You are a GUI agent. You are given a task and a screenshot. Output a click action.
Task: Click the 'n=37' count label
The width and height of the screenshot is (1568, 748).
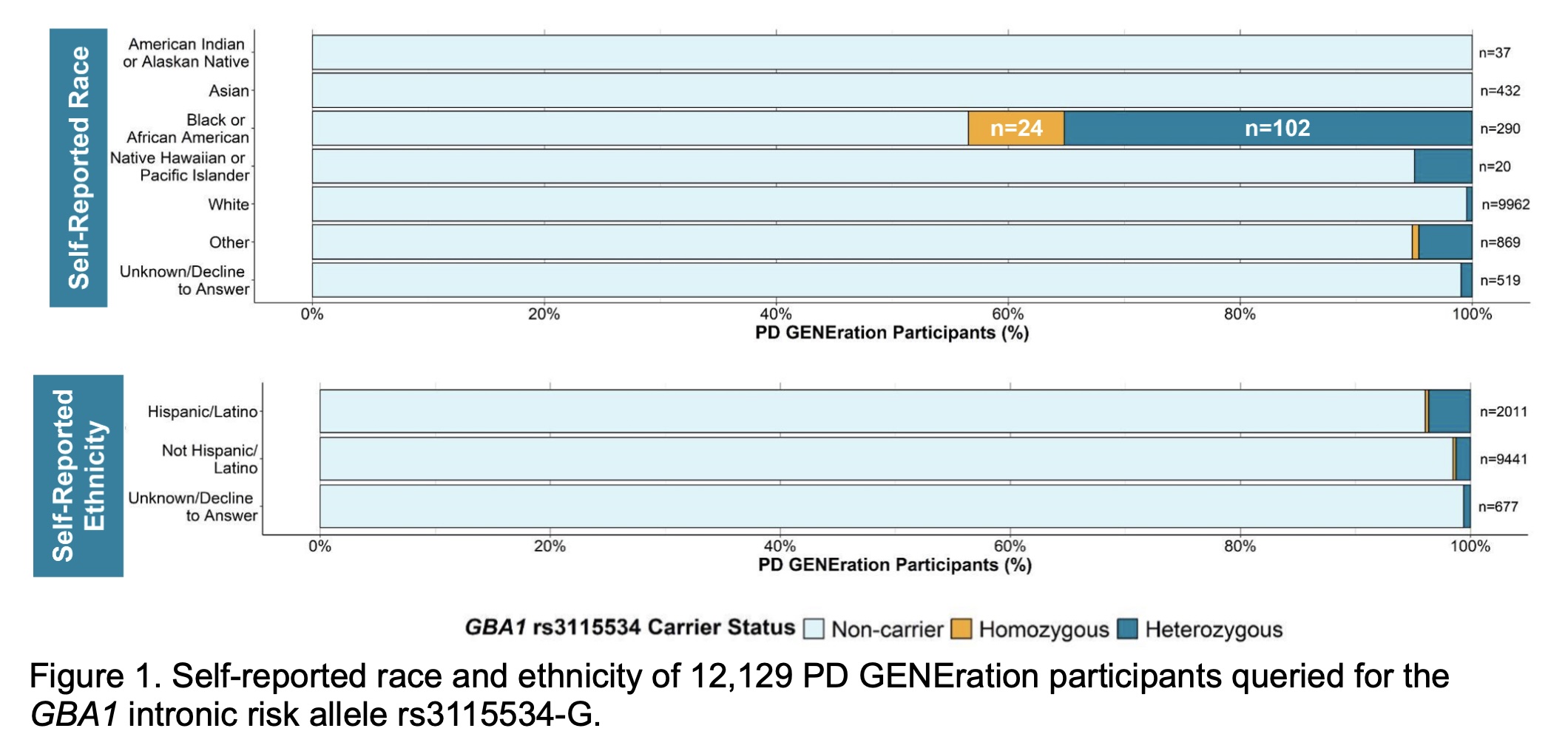1495,53
